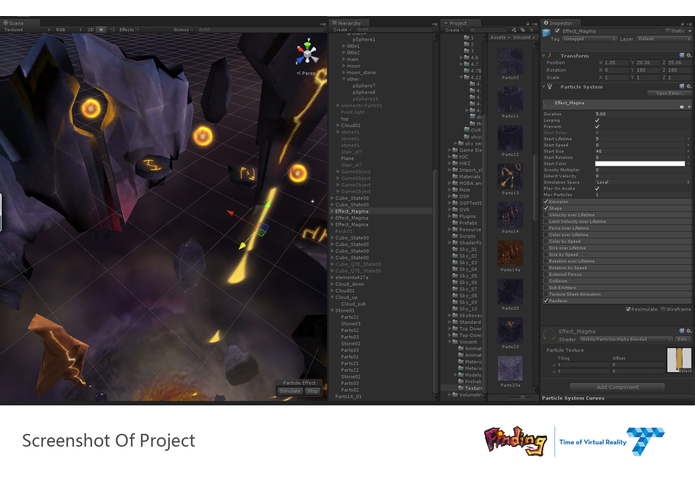Open Effect_Magma material gear menu
Image resolution: width=695 pixels, height=494 pixels.
[x=689, y=331]
